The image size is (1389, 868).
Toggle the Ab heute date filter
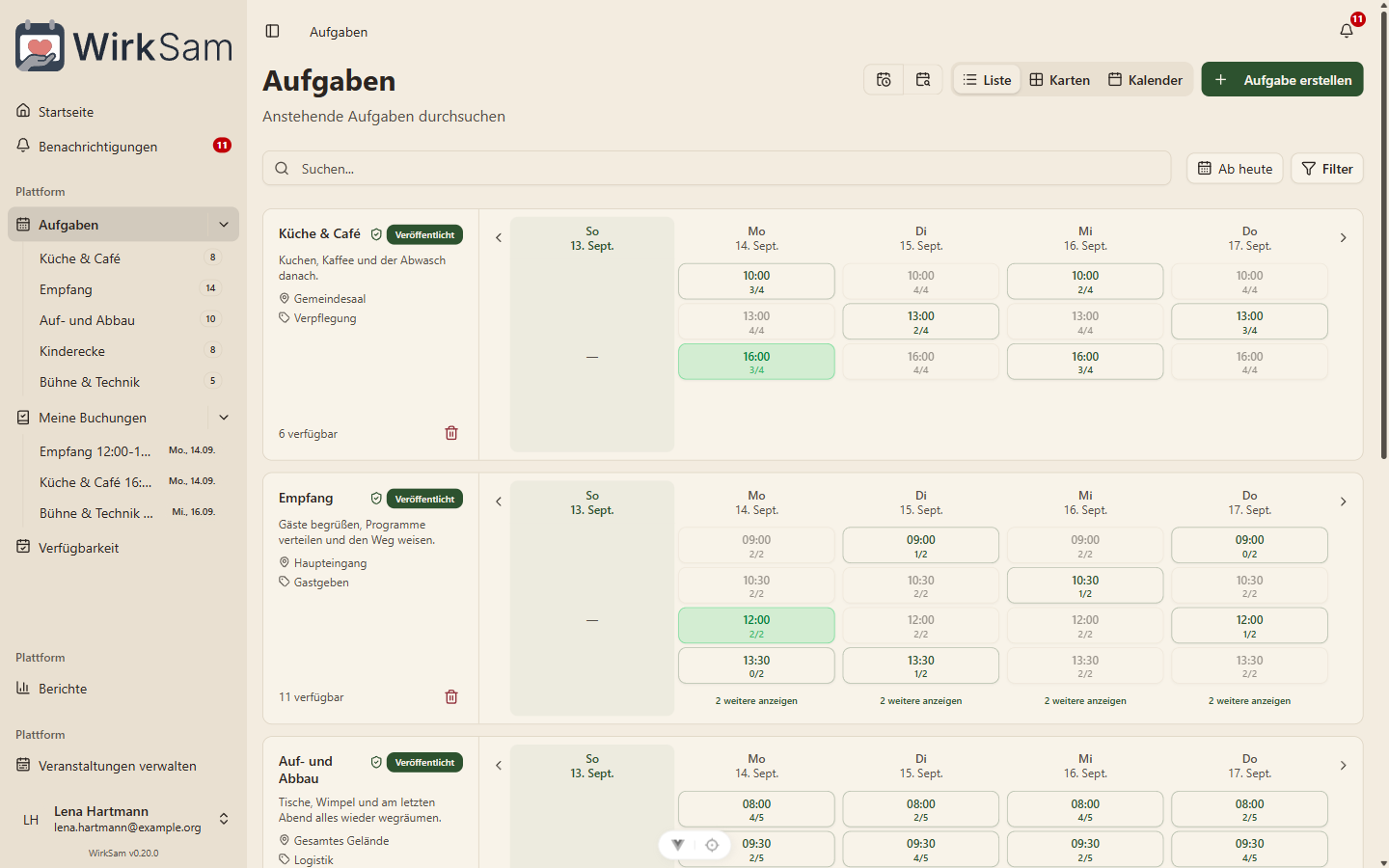tap(1235, 169)
